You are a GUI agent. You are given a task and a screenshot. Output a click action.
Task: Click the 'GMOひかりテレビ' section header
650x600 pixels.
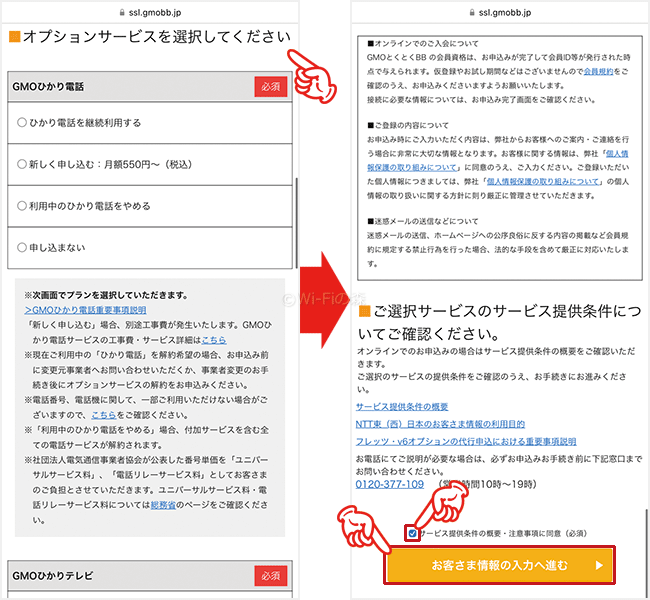click(x=150, y=576)
